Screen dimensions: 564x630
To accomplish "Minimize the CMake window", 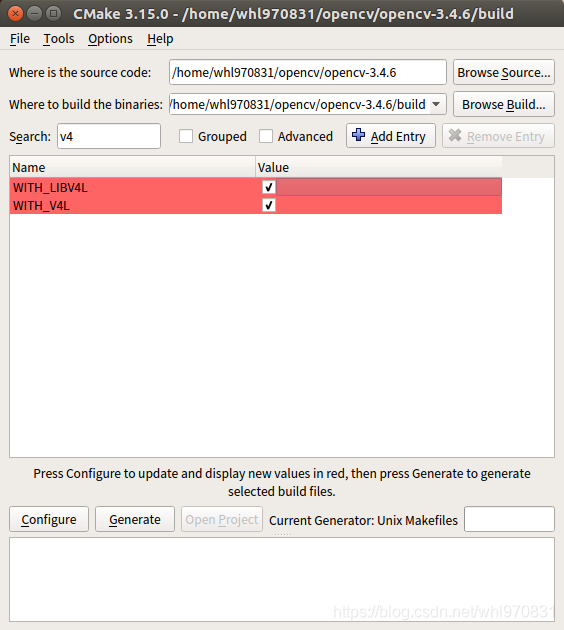I will (x=35, y=14).
